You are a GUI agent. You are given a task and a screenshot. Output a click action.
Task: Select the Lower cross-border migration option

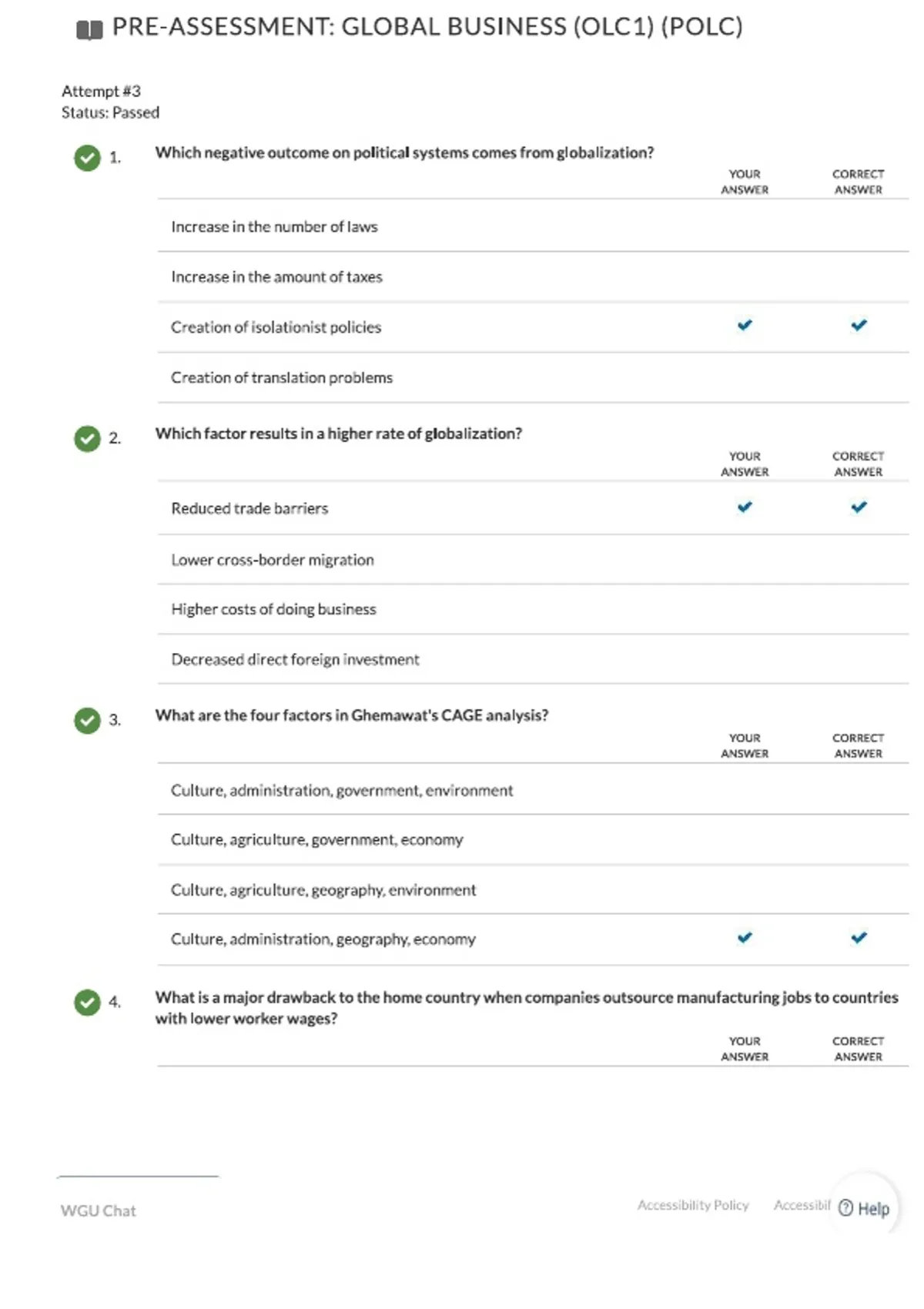pyautogui.click(x=533, y=560)
